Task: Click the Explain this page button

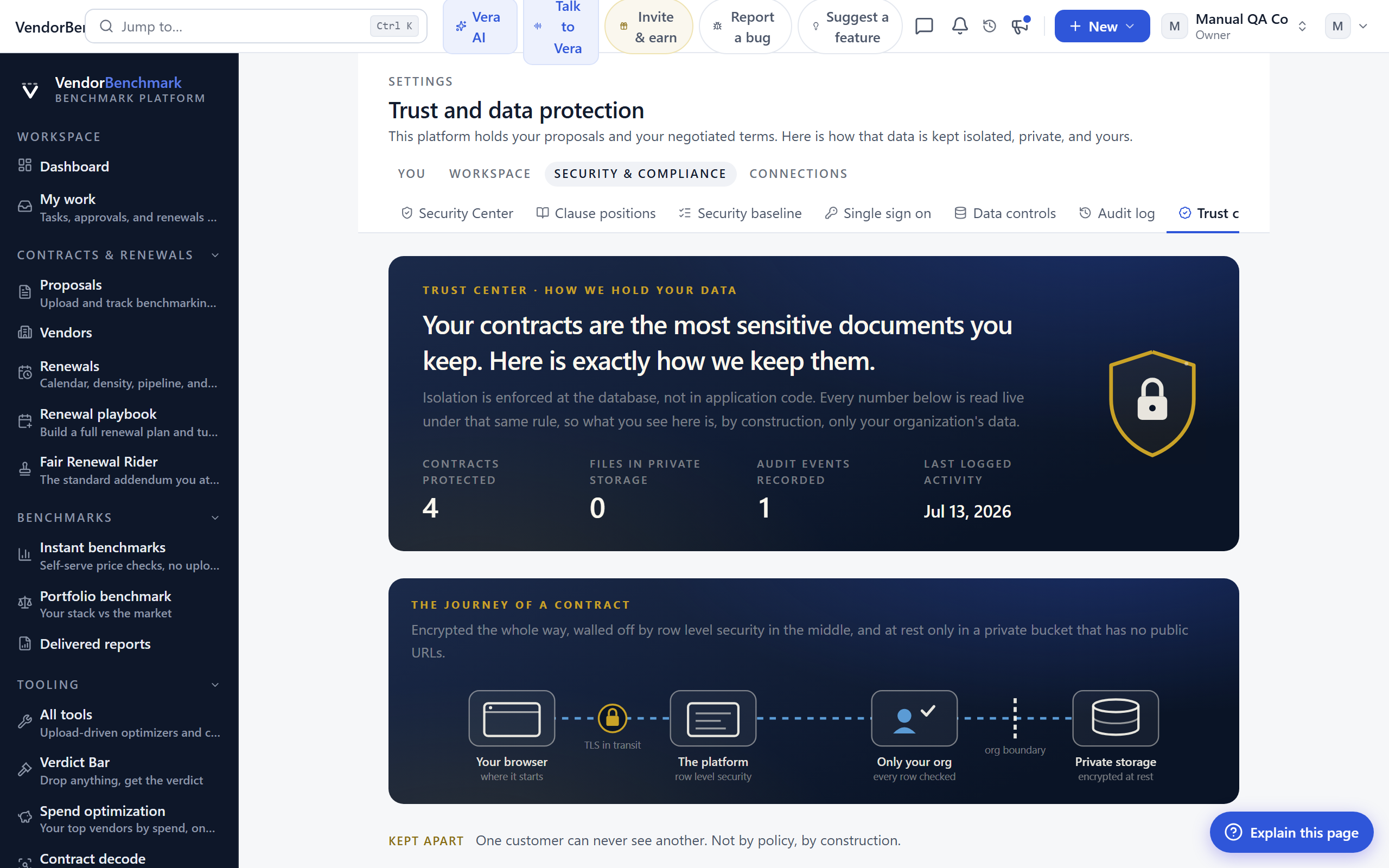Action: click(x=1291, y=832)
